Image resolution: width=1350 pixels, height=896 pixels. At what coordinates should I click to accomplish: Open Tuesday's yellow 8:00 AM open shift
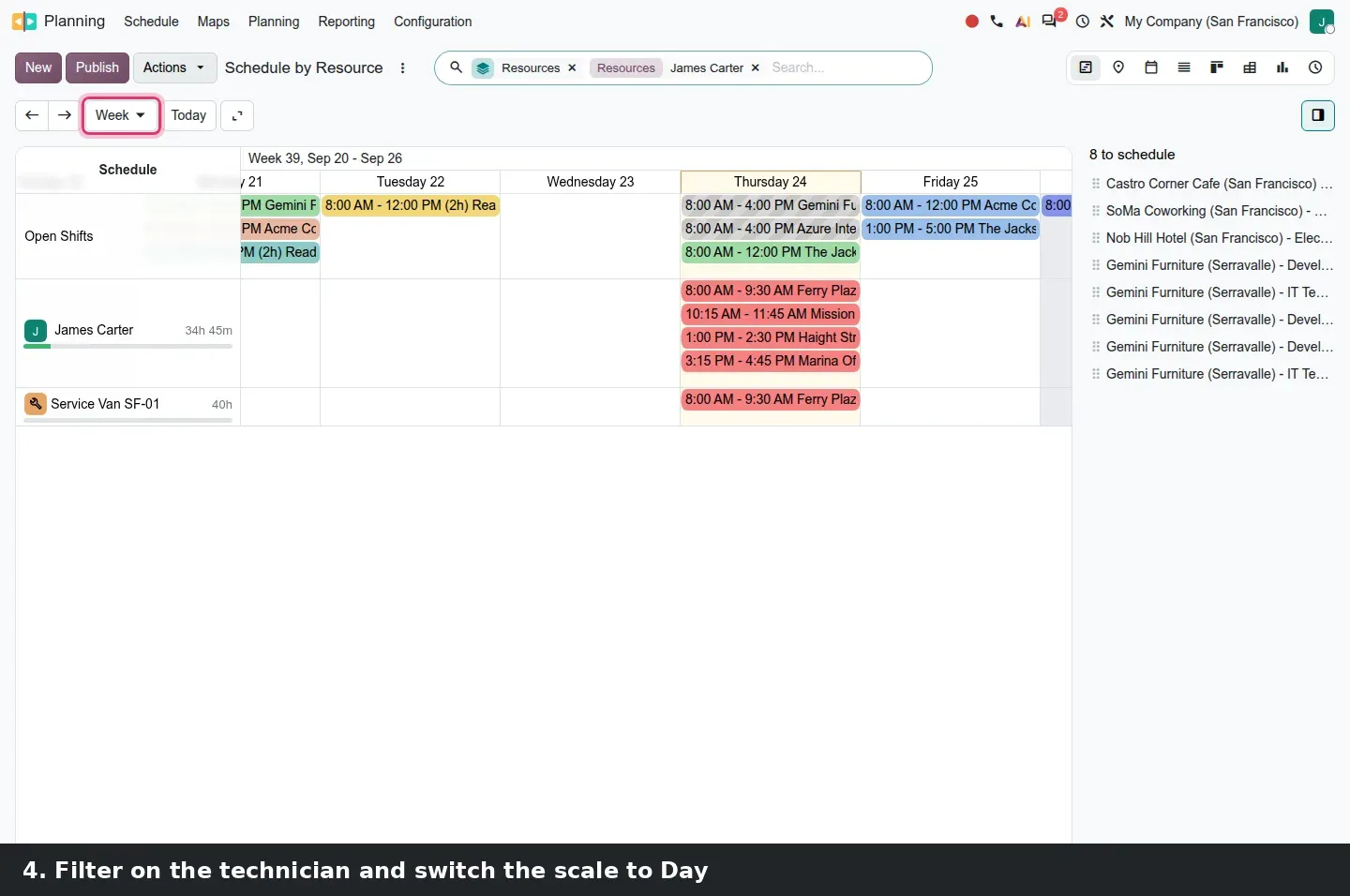[x=411, y=205]
